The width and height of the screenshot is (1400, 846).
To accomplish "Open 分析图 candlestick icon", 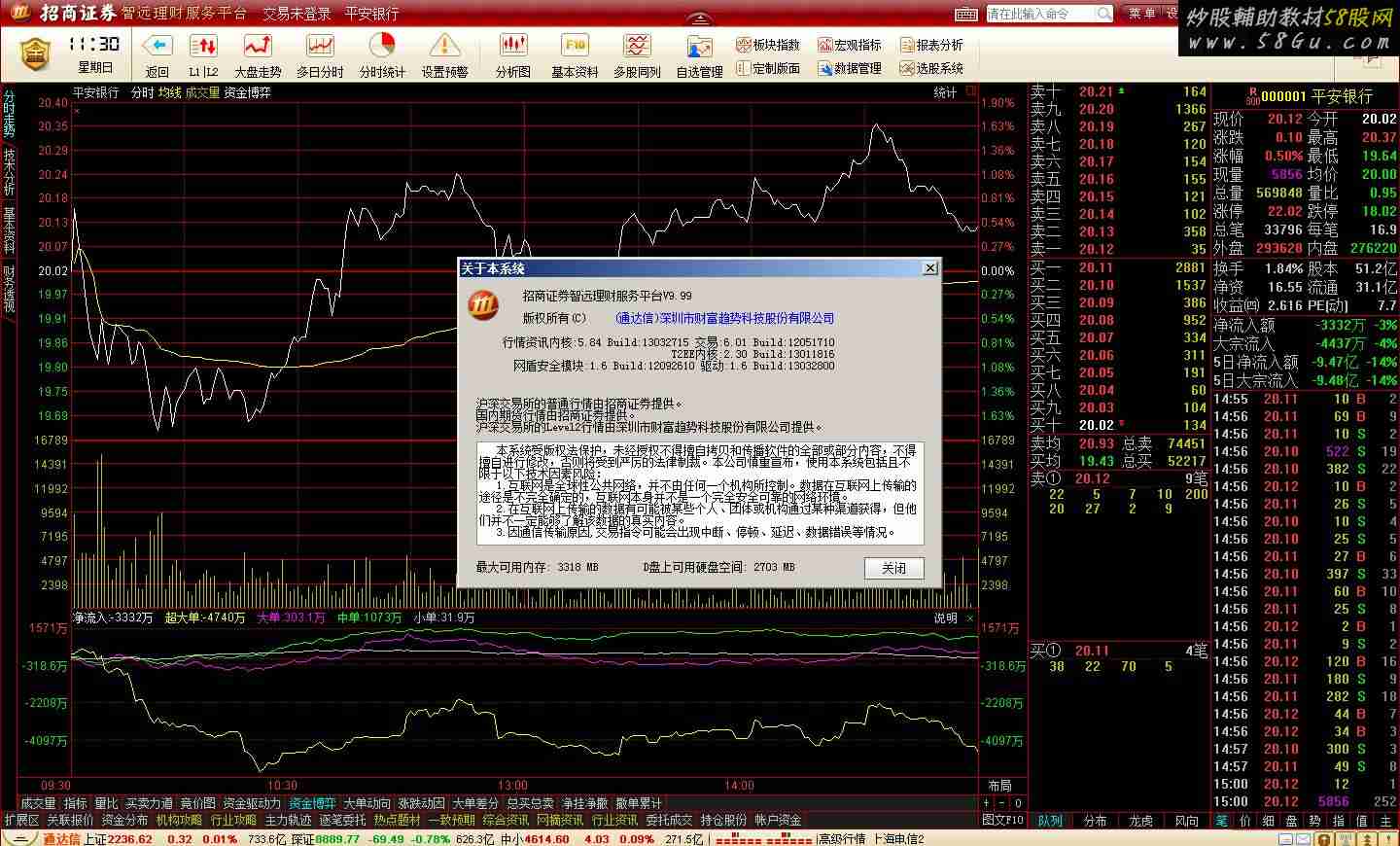I will pos(513,46).
